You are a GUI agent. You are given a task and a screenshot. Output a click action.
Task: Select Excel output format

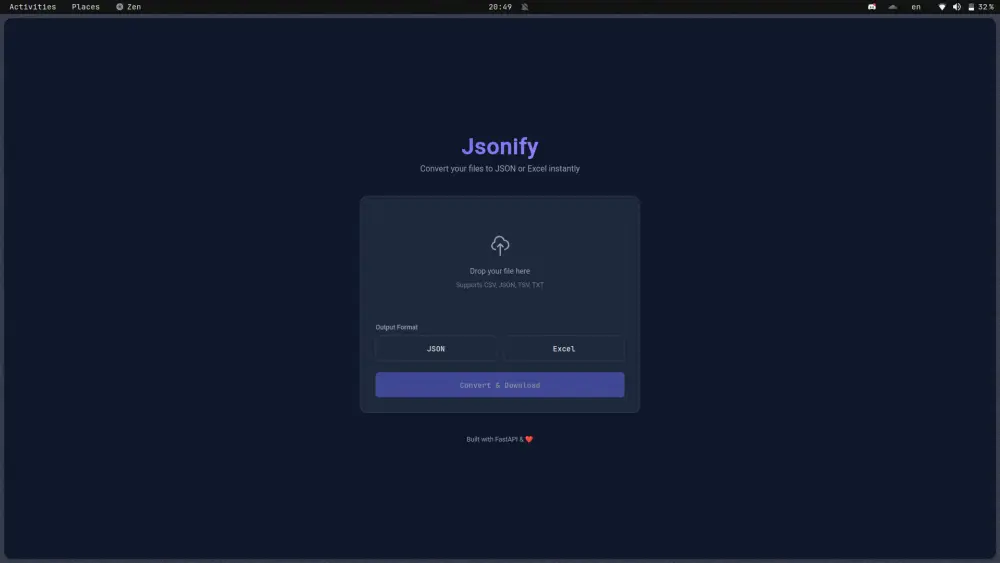click(x=564, y=349)
